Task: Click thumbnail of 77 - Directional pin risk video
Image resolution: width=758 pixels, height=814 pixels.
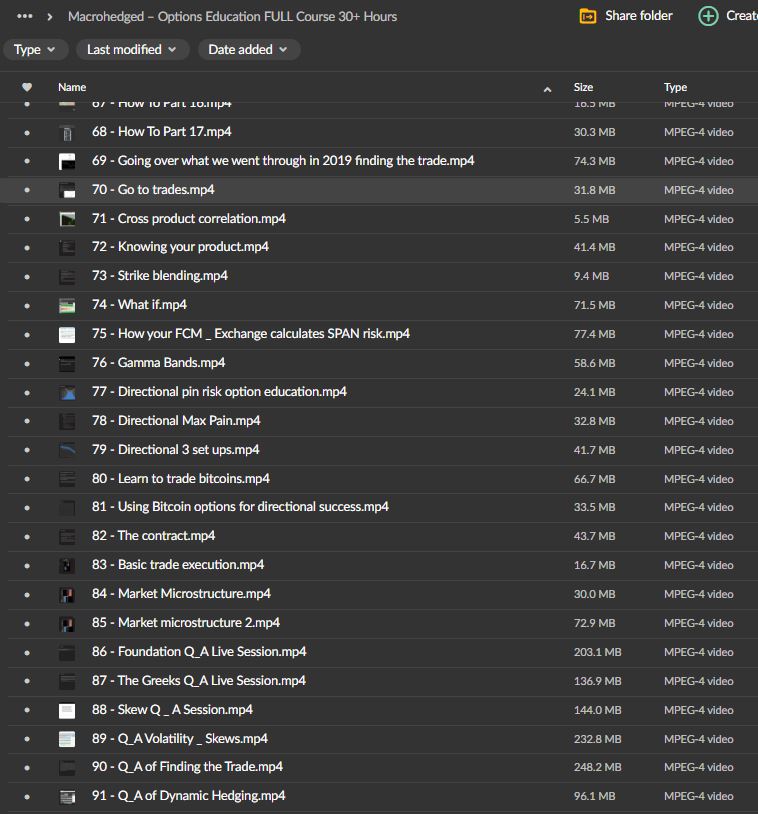Action: pos(67,393)
